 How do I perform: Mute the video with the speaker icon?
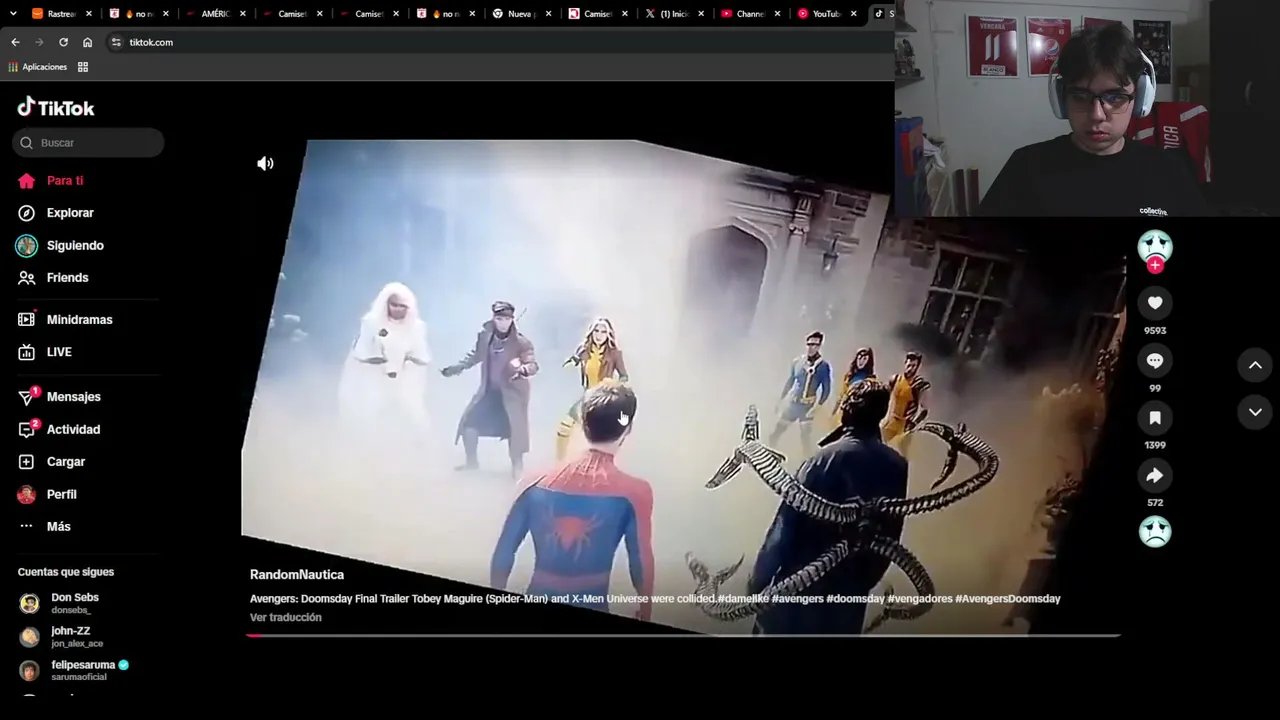point(265,164)
